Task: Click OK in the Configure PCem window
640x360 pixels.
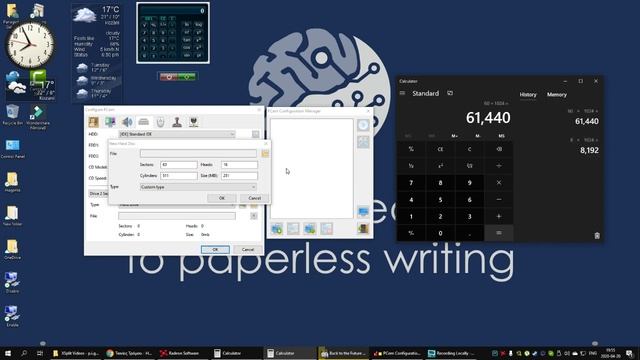Action: [x=215, y=249]
